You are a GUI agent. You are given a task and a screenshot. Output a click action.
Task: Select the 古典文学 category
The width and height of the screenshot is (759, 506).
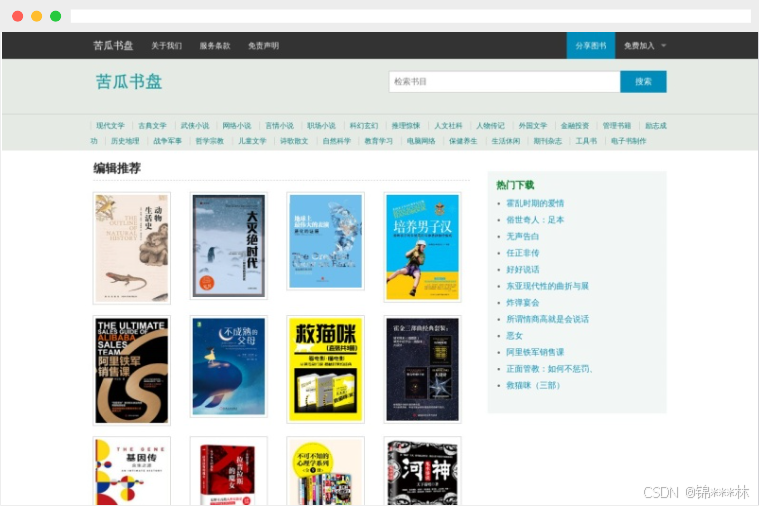(152, 125)
